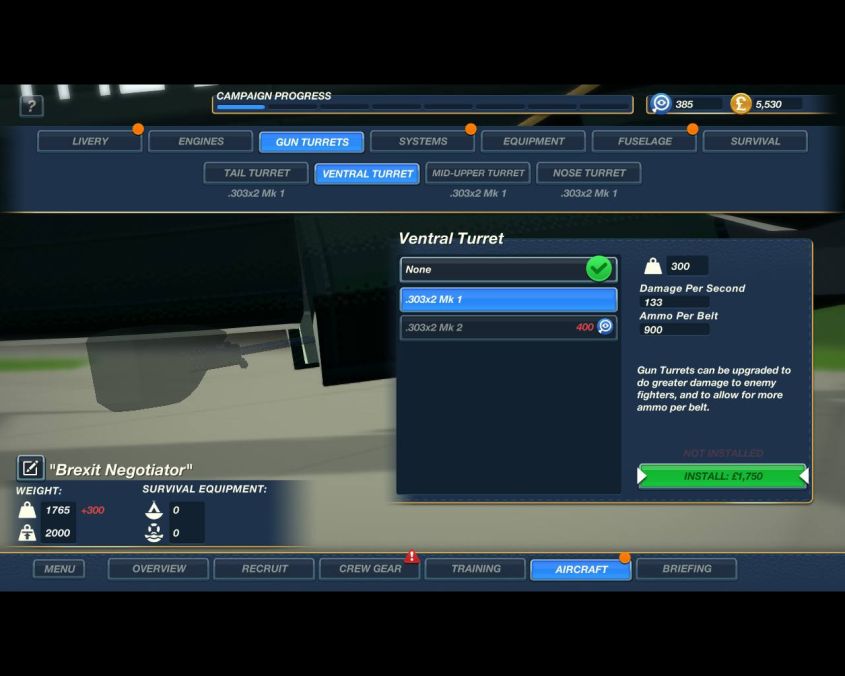
Task: Open the help question mark button
Action: (31, 106)
